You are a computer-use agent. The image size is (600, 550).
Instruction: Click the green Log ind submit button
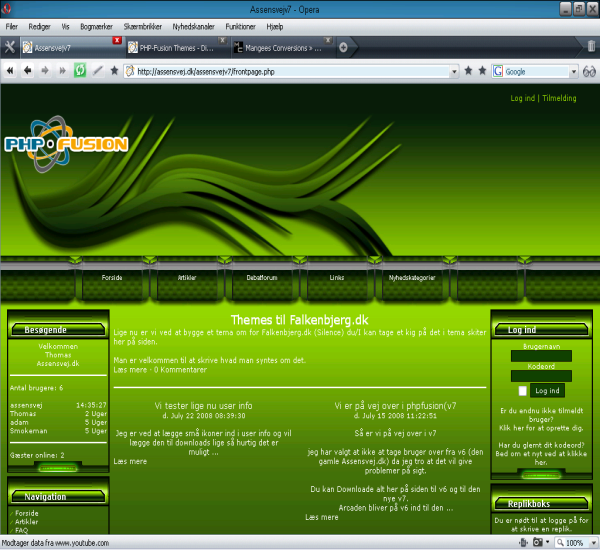[547, 390]
